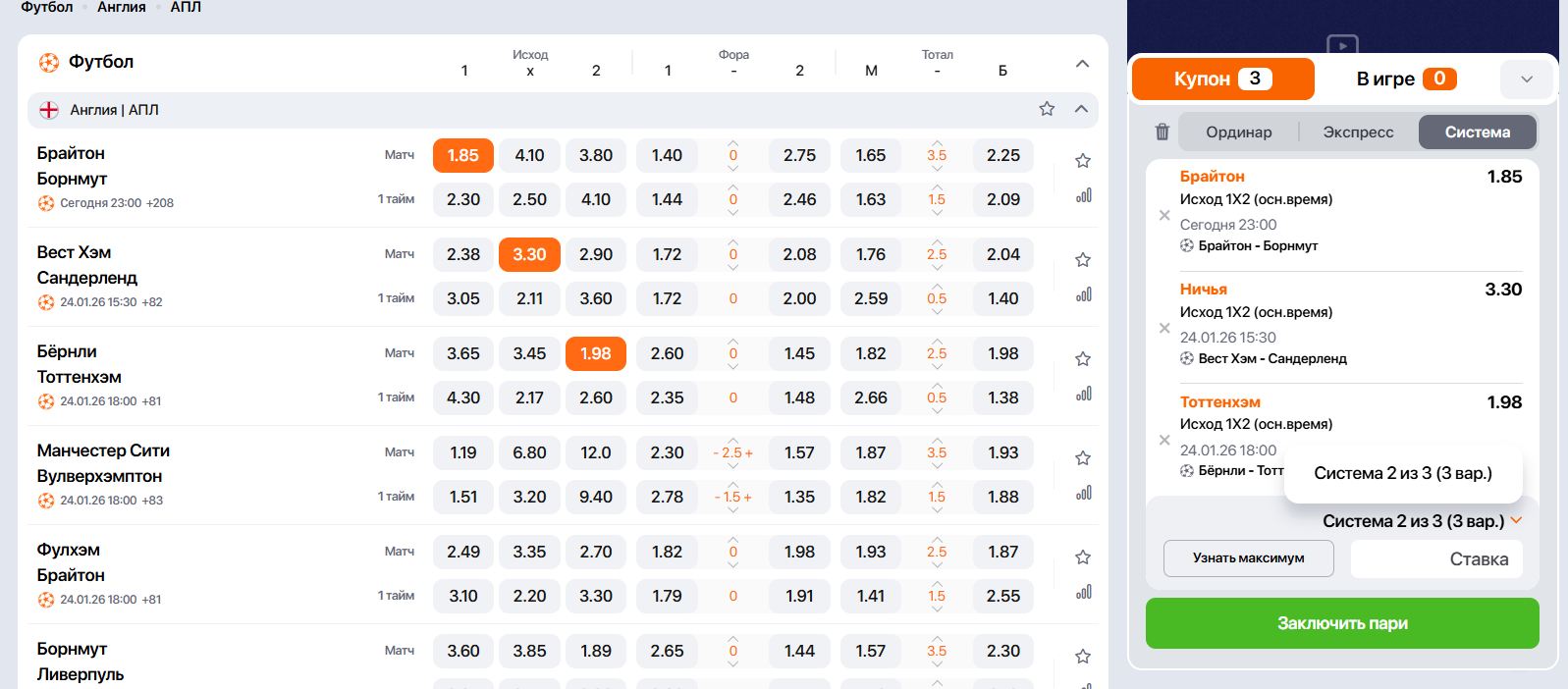This screenshot has height=689, width=1568.
Task: Favorite the Брайтон – Борнмут match star
Action: pyautogui.click(x=1083, y=161)
